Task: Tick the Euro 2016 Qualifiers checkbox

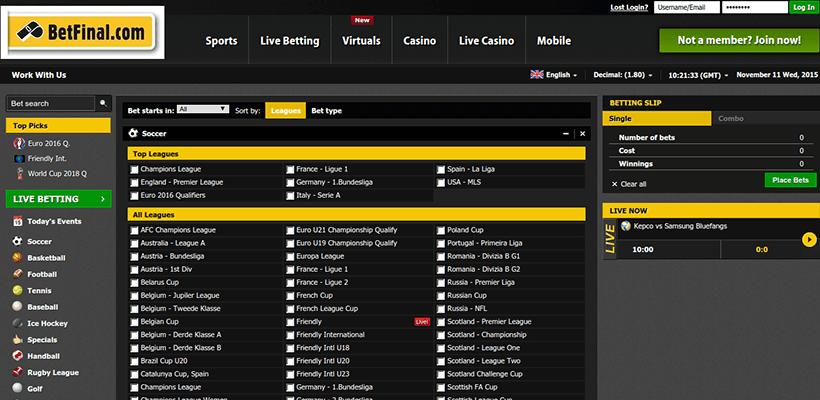Action: pos(134,196)
